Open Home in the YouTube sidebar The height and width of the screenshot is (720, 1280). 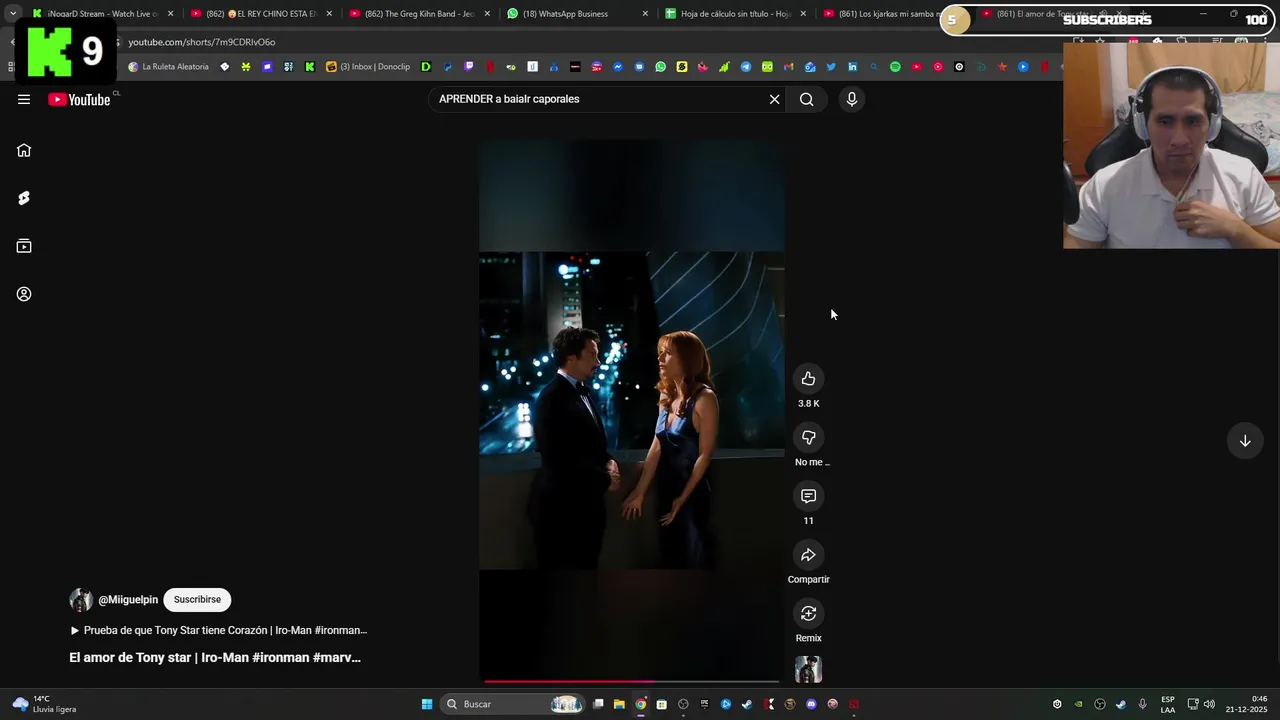(x=24, y=150)
